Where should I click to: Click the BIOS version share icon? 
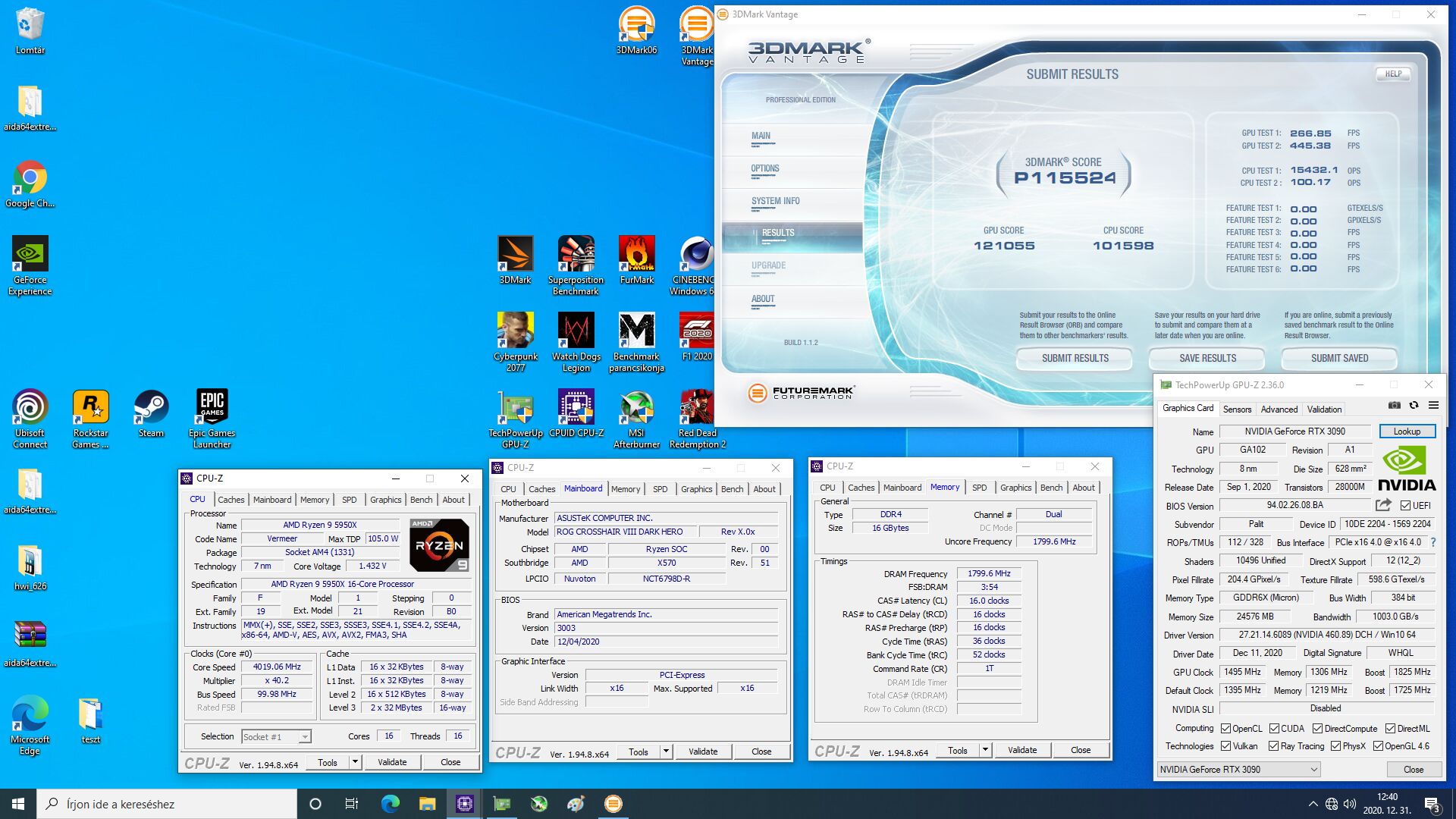[x=1383, y=505]
